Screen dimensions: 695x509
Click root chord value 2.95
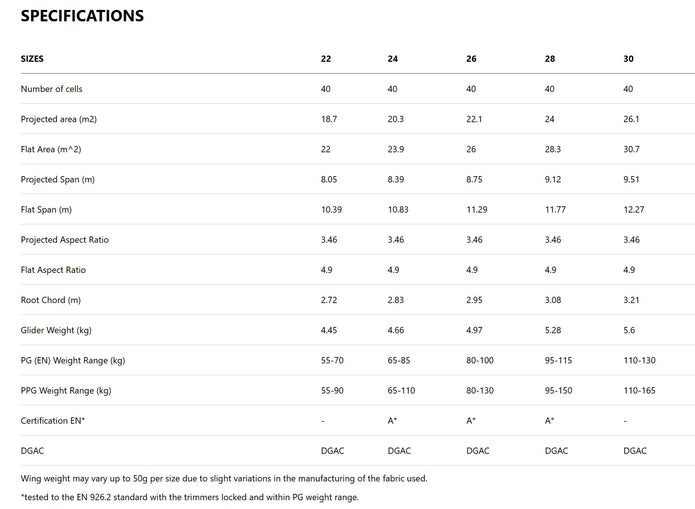[x=476, y=300]
